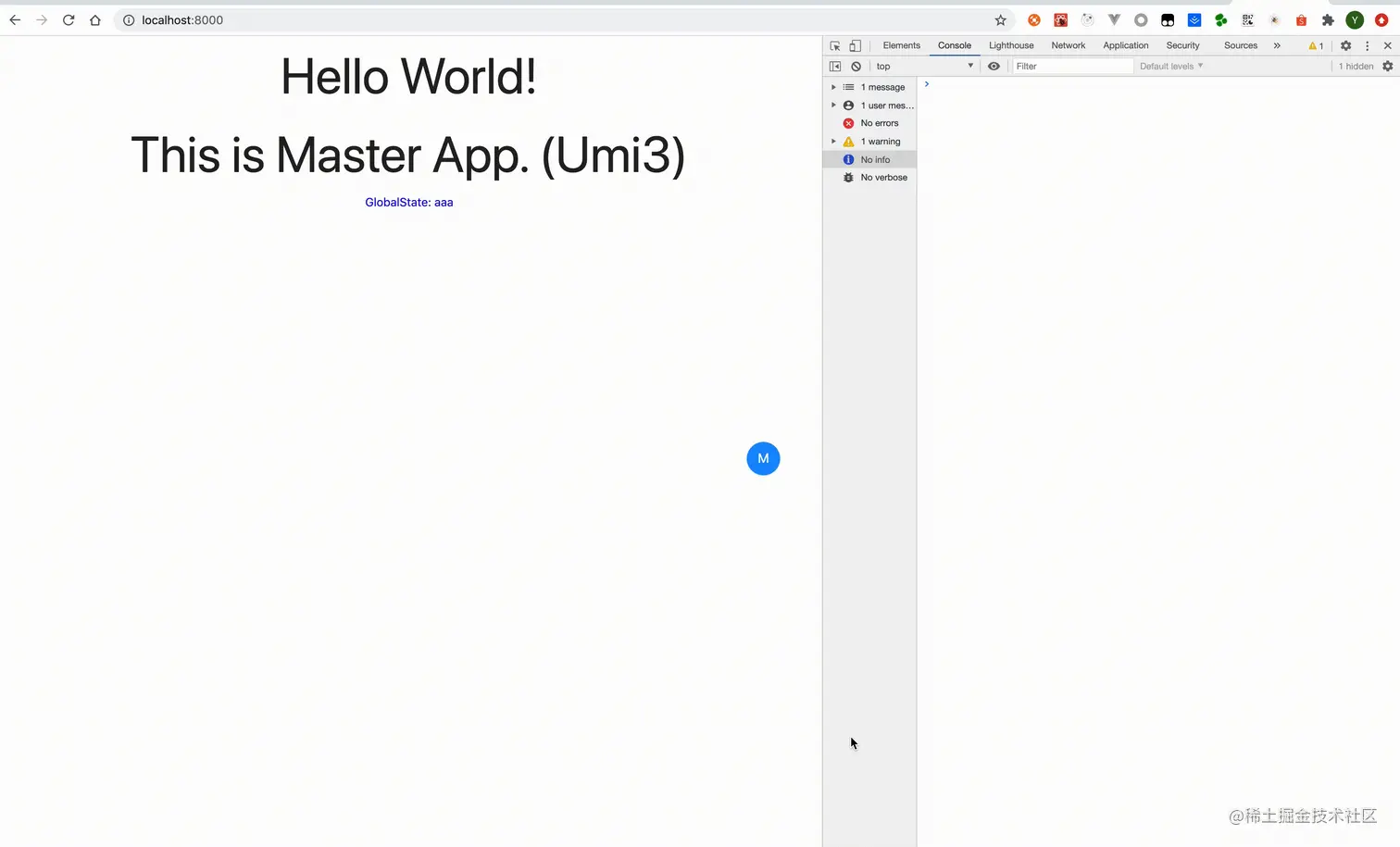Toggle the device toolbar in DevTools
Screen dimensions: 1400x847
(x=856, y=45)
